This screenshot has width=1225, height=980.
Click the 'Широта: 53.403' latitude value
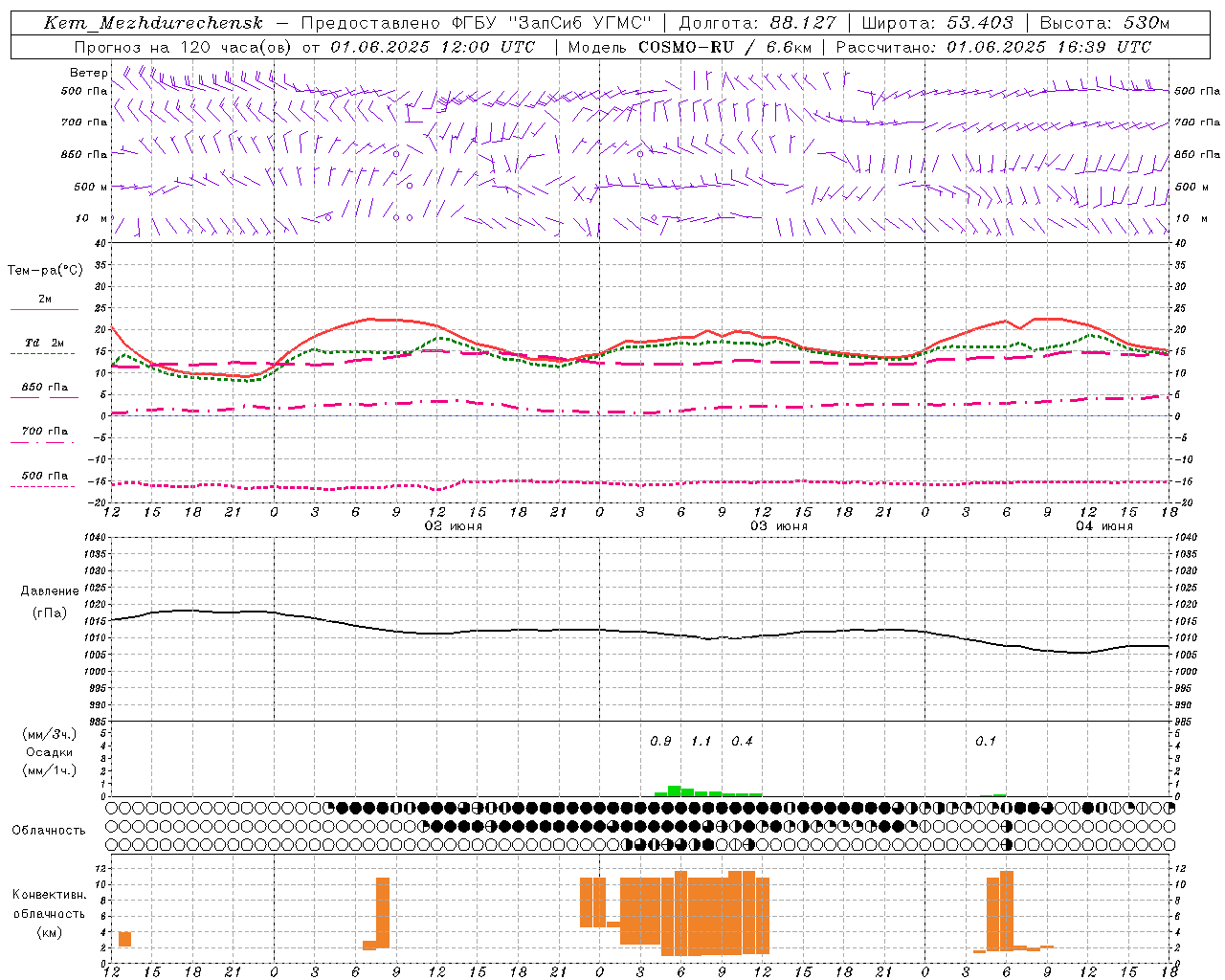pyautogui.click(x=938, y=23)
